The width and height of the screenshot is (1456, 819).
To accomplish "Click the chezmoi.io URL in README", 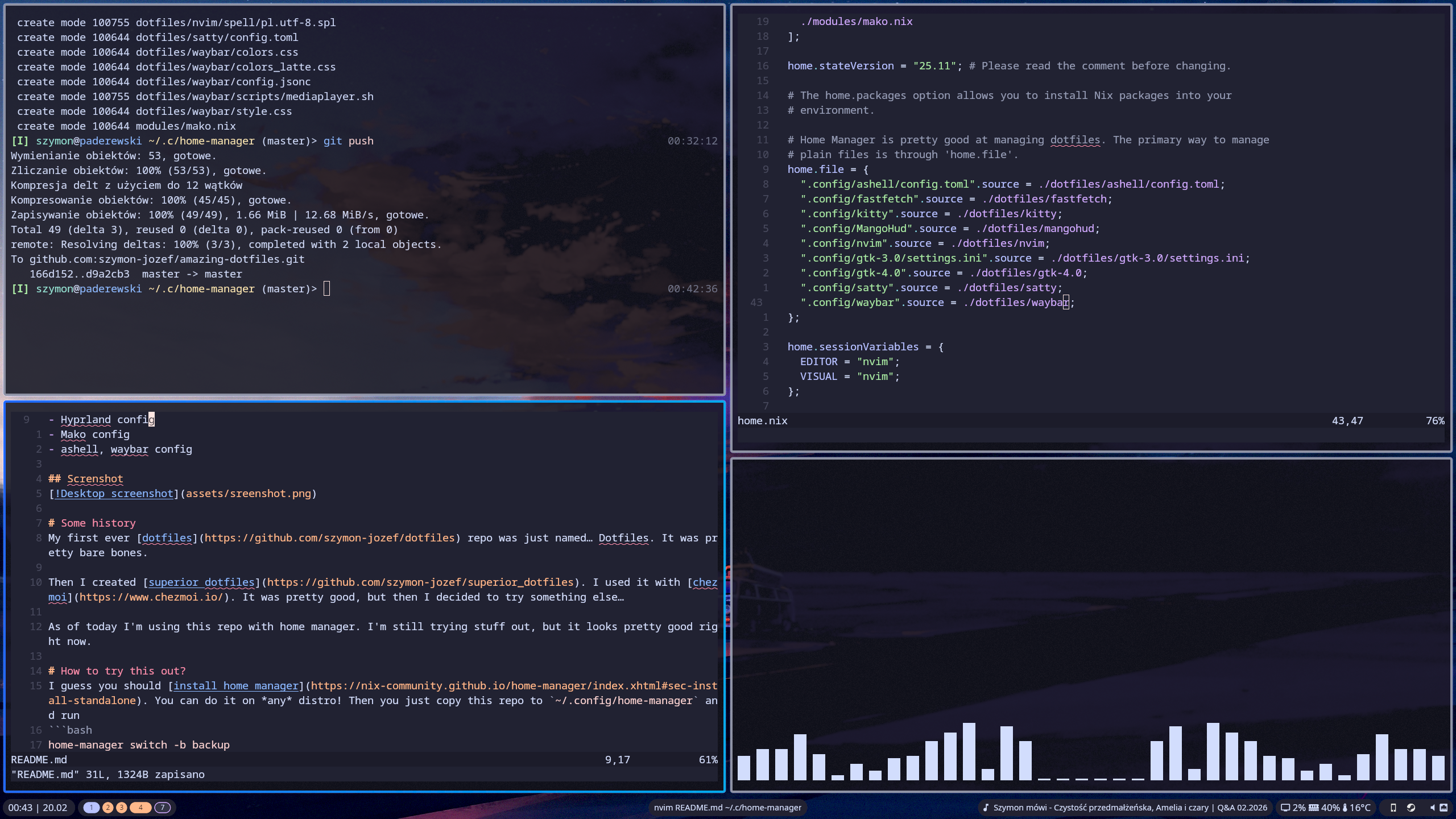I will pyautogui.click(x=151, y=597).
